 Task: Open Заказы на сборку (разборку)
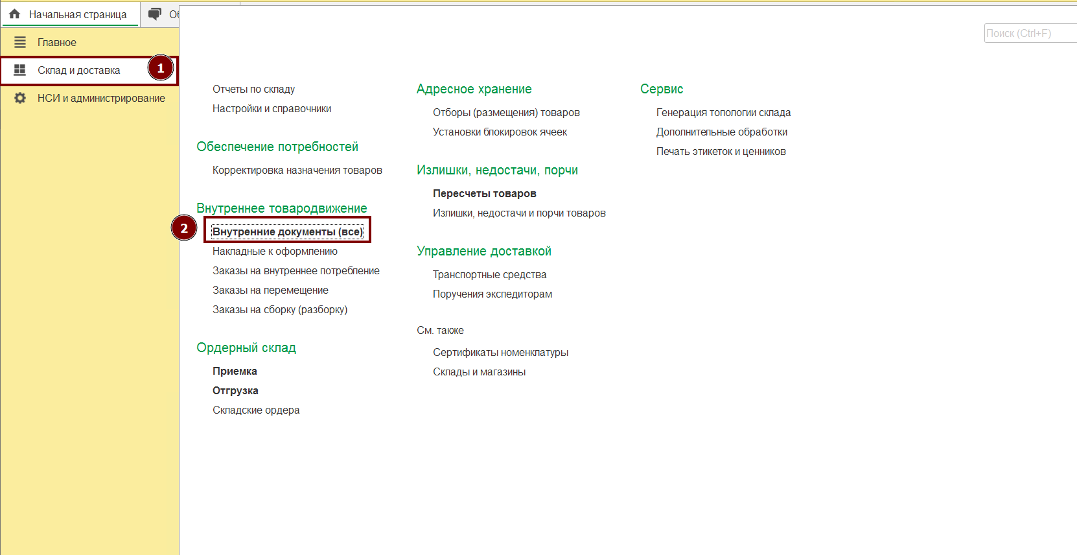[x=280, y=309]
